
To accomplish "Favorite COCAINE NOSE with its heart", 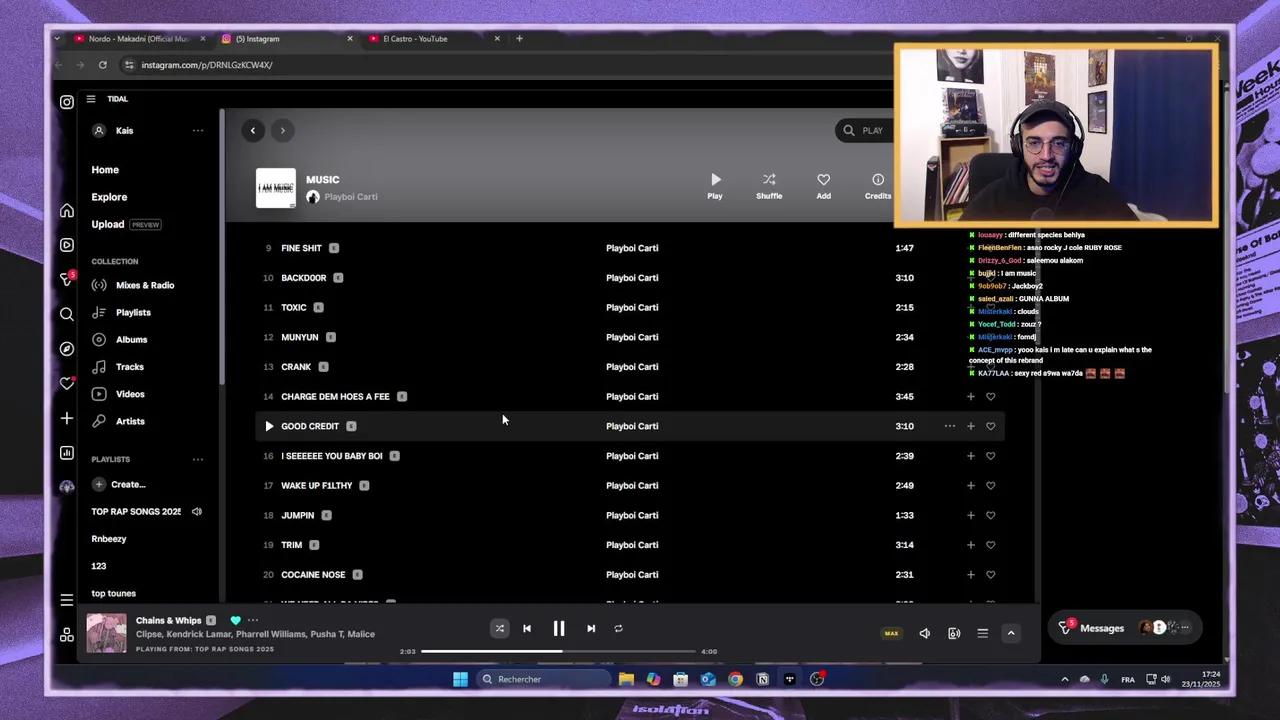I will (990, 575).
